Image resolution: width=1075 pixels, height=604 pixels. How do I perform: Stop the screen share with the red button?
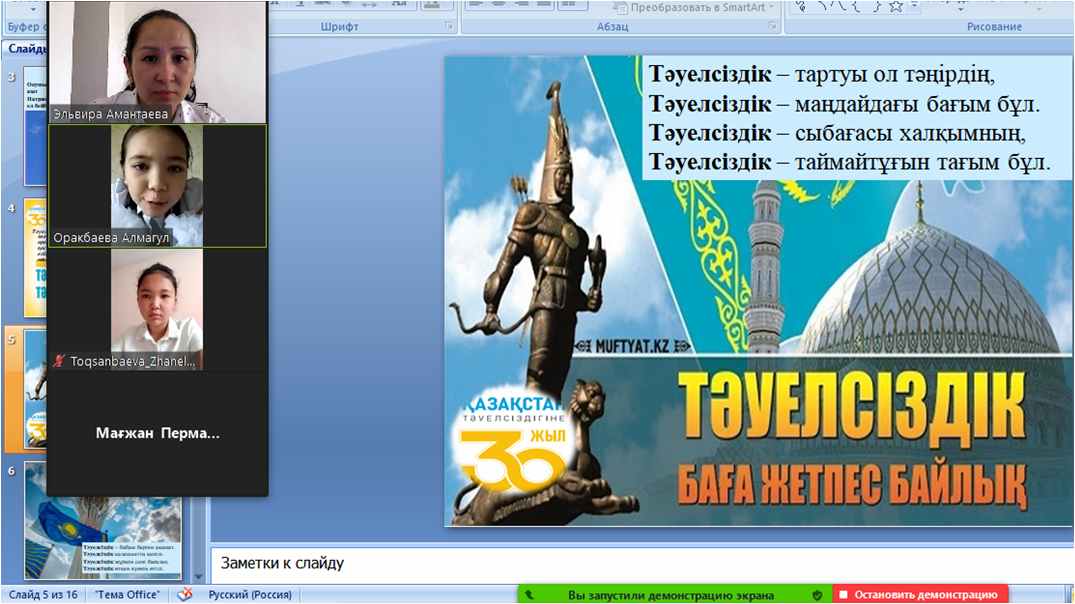917,595
